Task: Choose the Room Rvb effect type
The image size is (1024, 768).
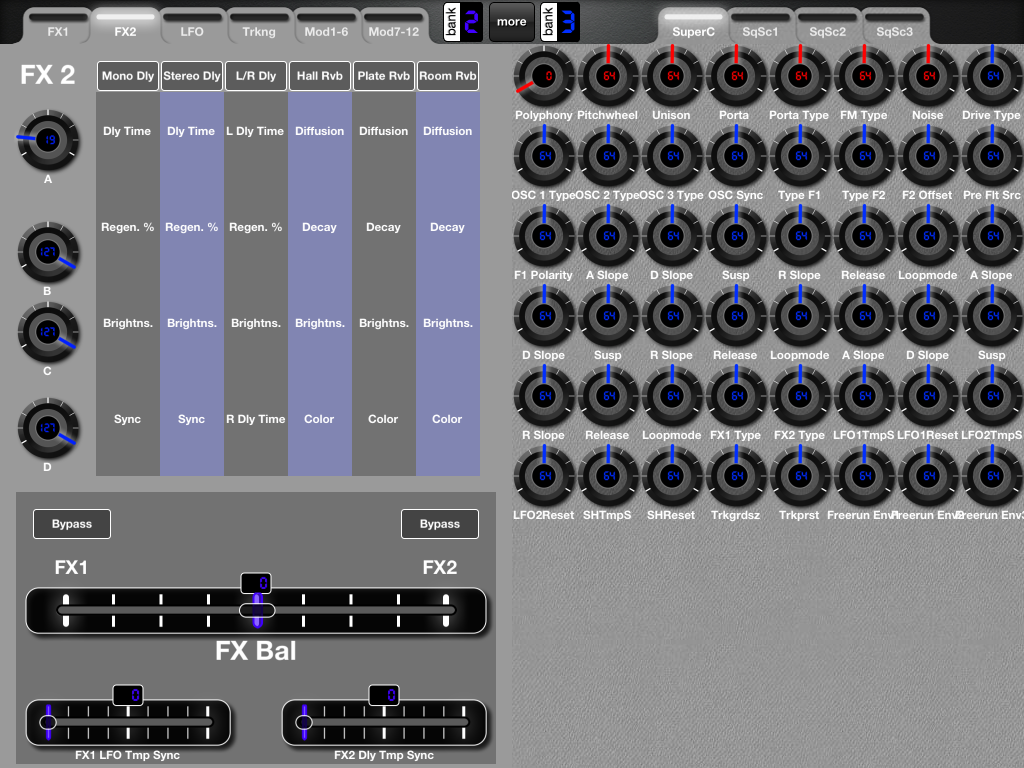Action: tap(447, 76)
